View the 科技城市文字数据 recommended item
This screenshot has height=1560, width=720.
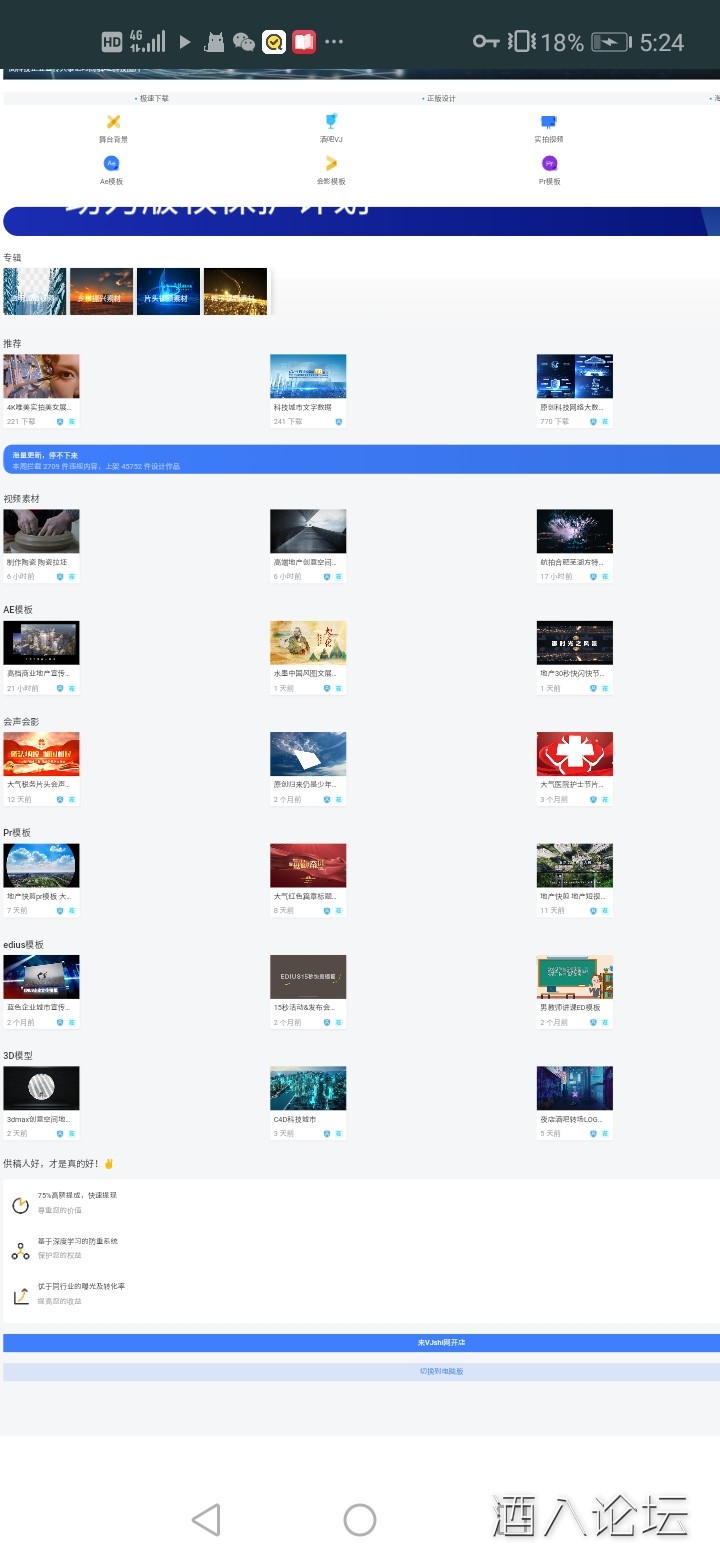[308, 377]
